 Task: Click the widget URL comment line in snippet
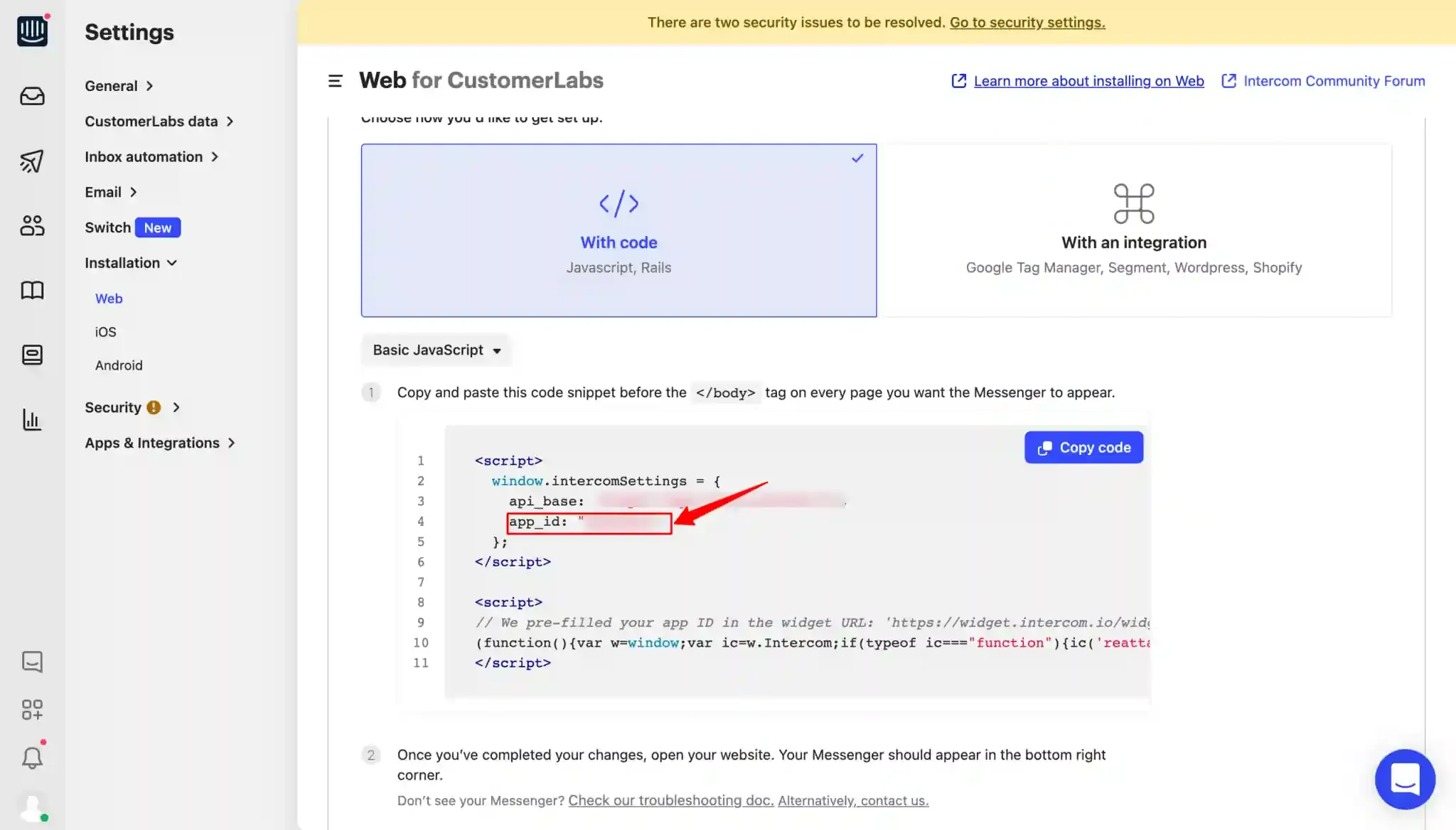[x=812, y=622]
